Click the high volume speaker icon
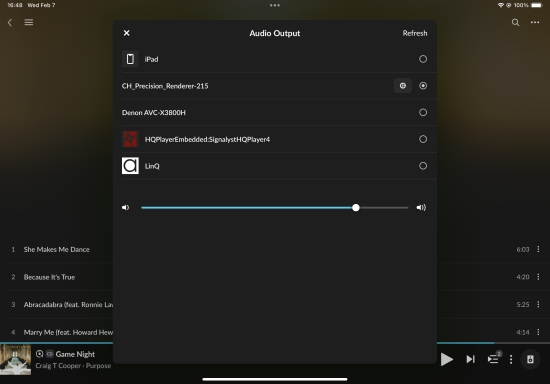 [421, 208]
